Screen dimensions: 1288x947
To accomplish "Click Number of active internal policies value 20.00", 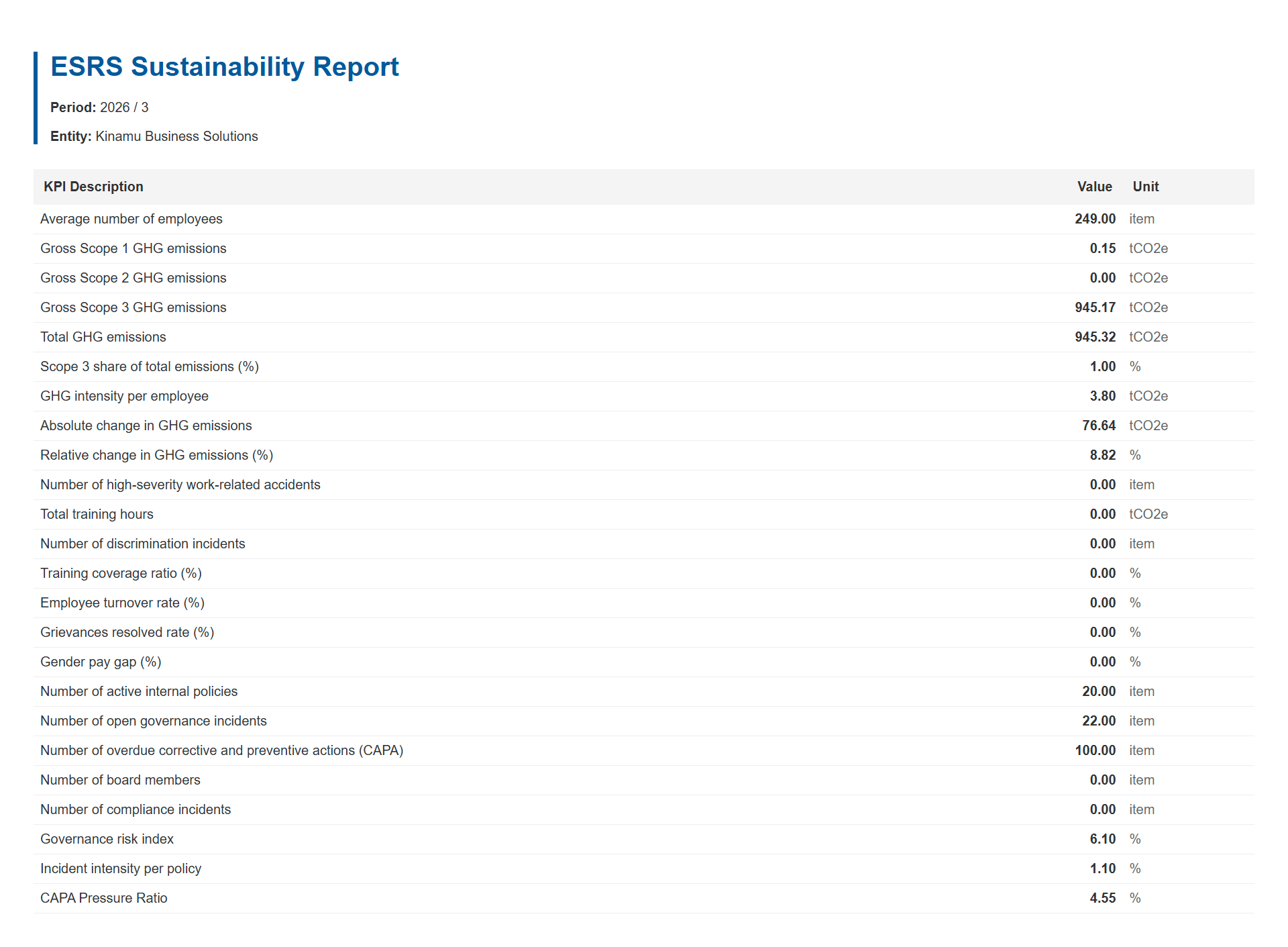I will click(1099, 691).
